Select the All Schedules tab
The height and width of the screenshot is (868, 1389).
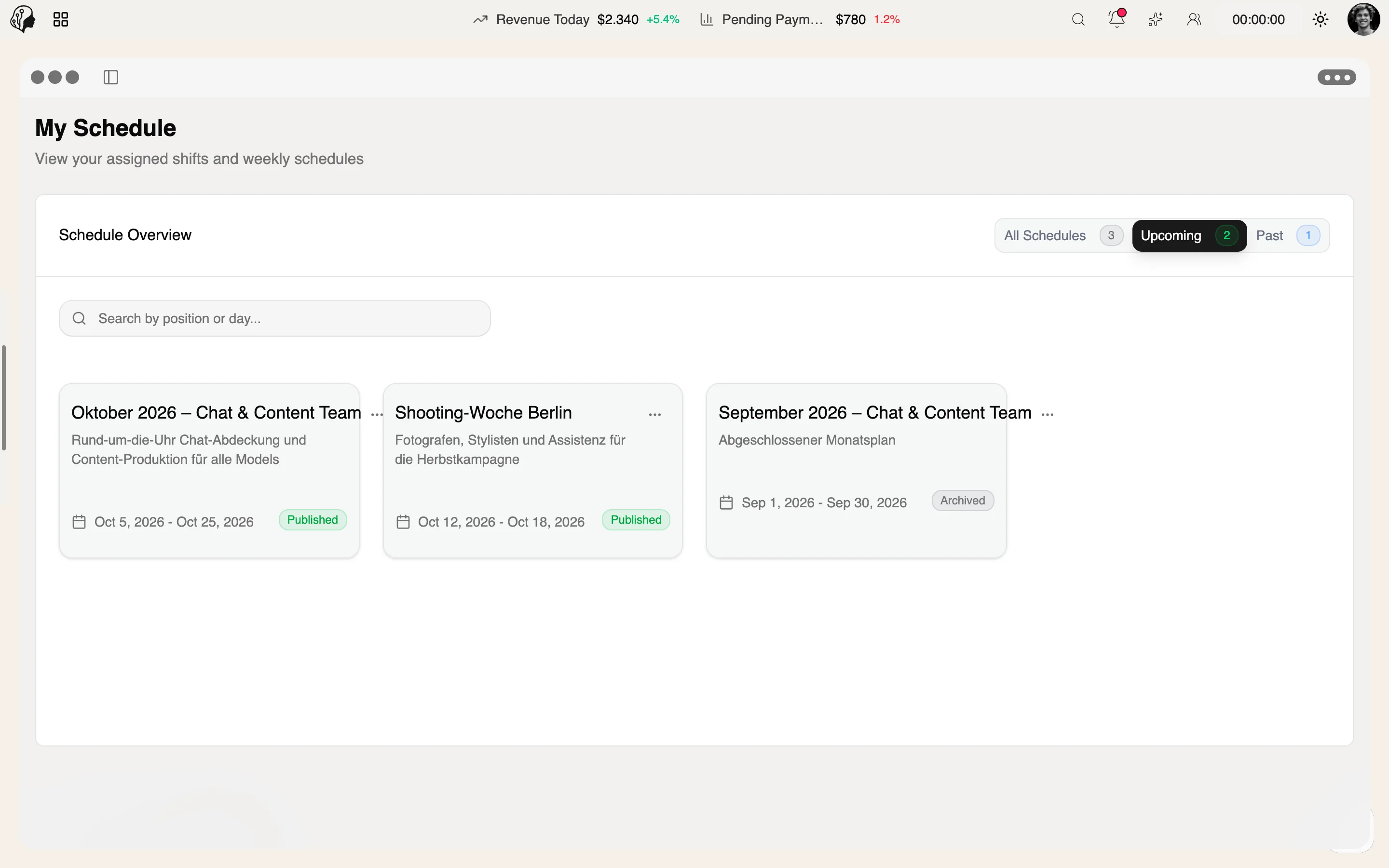pos(1063,235)
